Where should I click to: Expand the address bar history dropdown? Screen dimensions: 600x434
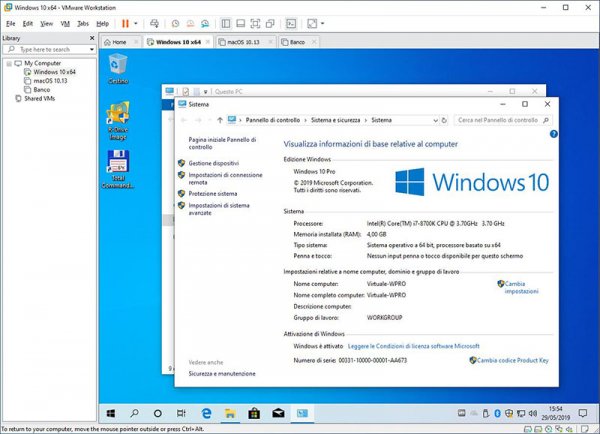[435, 121]
